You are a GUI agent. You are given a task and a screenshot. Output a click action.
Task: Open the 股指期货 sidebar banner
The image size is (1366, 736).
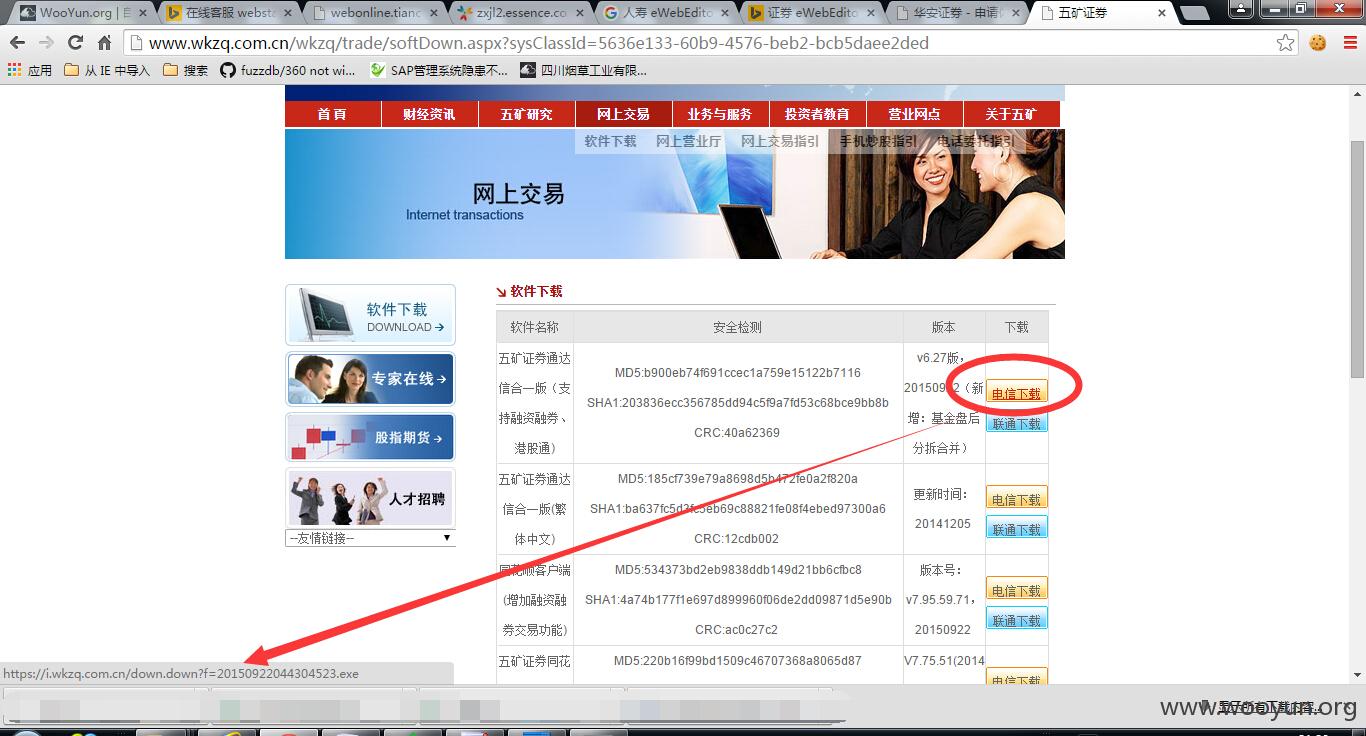(x=370, y=437)
